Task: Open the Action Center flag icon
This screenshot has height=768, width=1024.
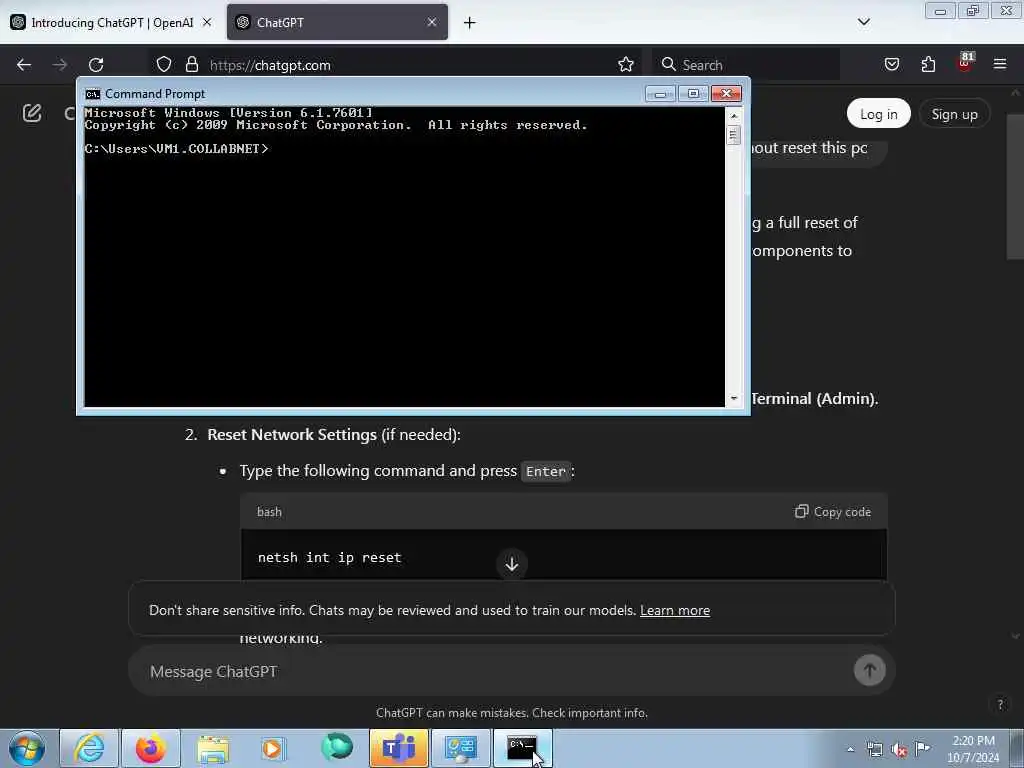Action: pos(922,748)
